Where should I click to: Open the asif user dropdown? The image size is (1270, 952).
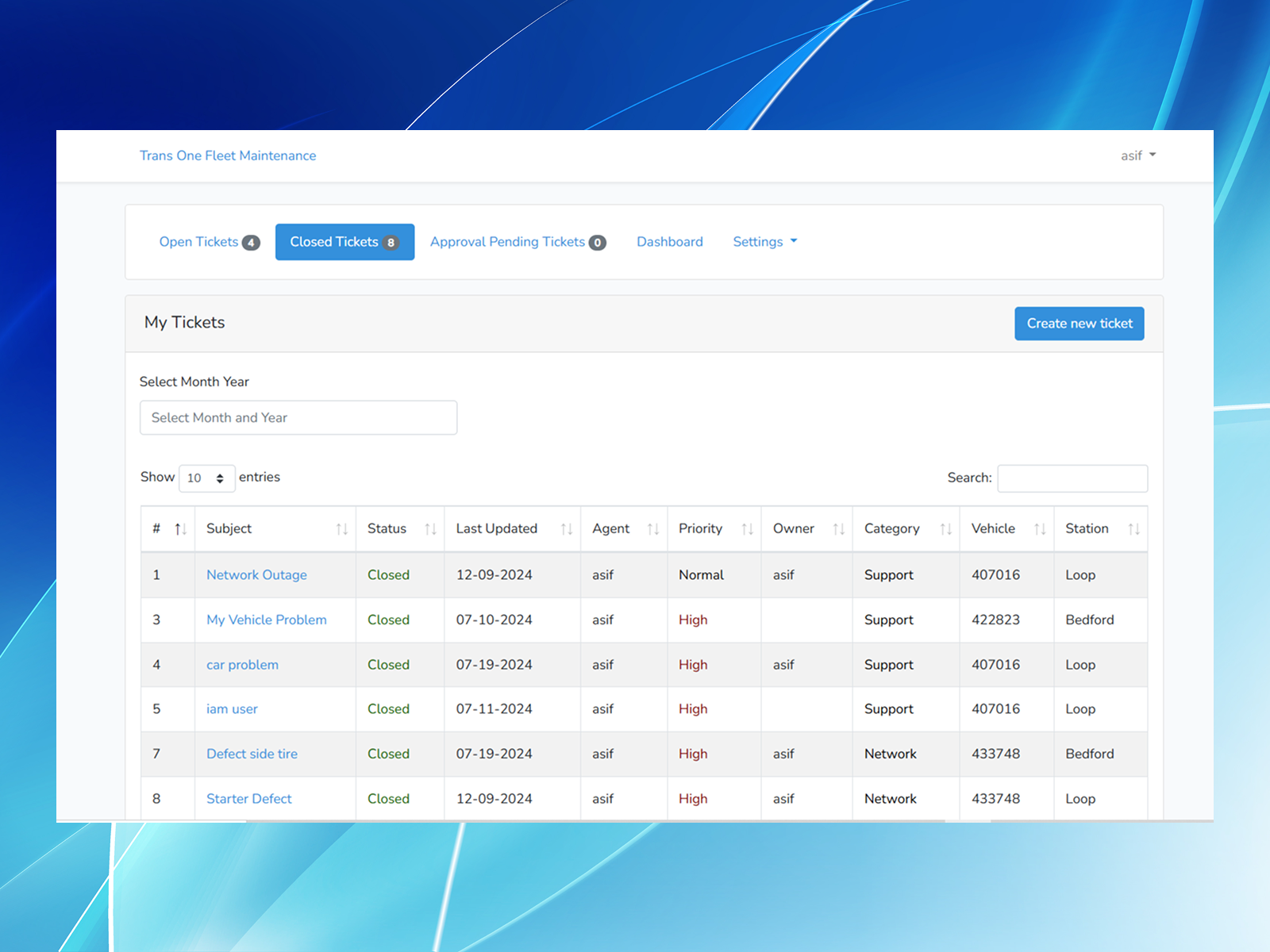tap(1138, 155)
